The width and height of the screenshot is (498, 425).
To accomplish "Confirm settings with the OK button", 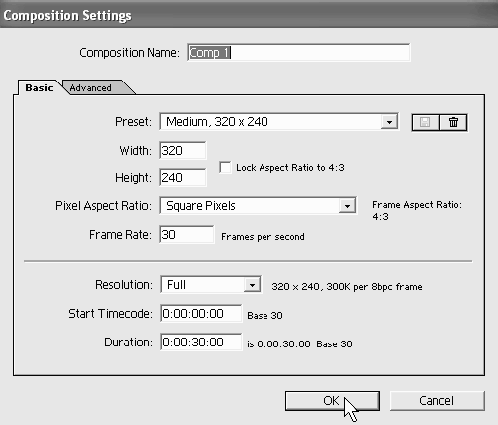I will pyautogui.click(x=332, y=401).
